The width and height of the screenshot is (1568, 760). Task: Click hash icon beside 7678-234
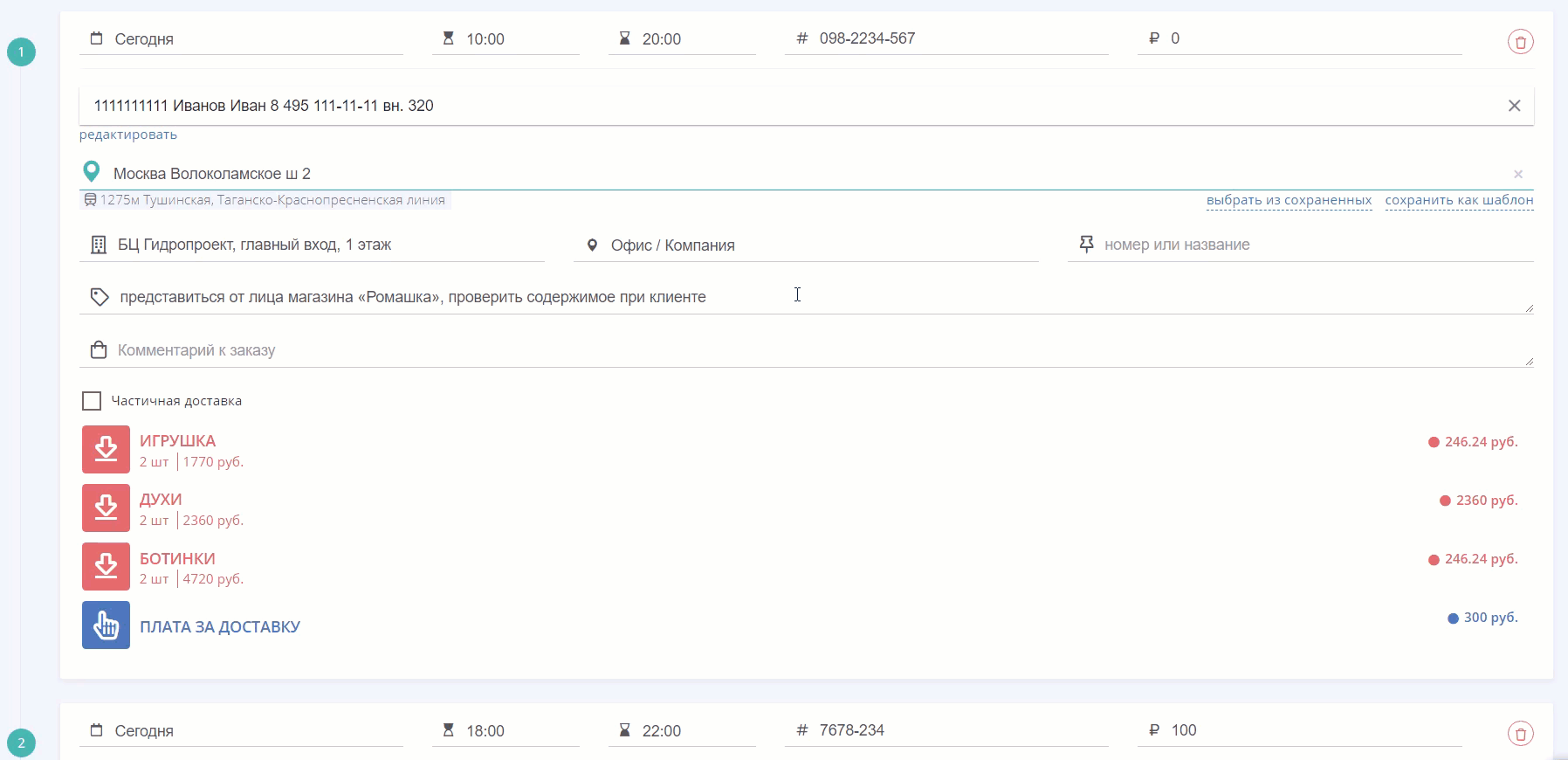(802, 730)
